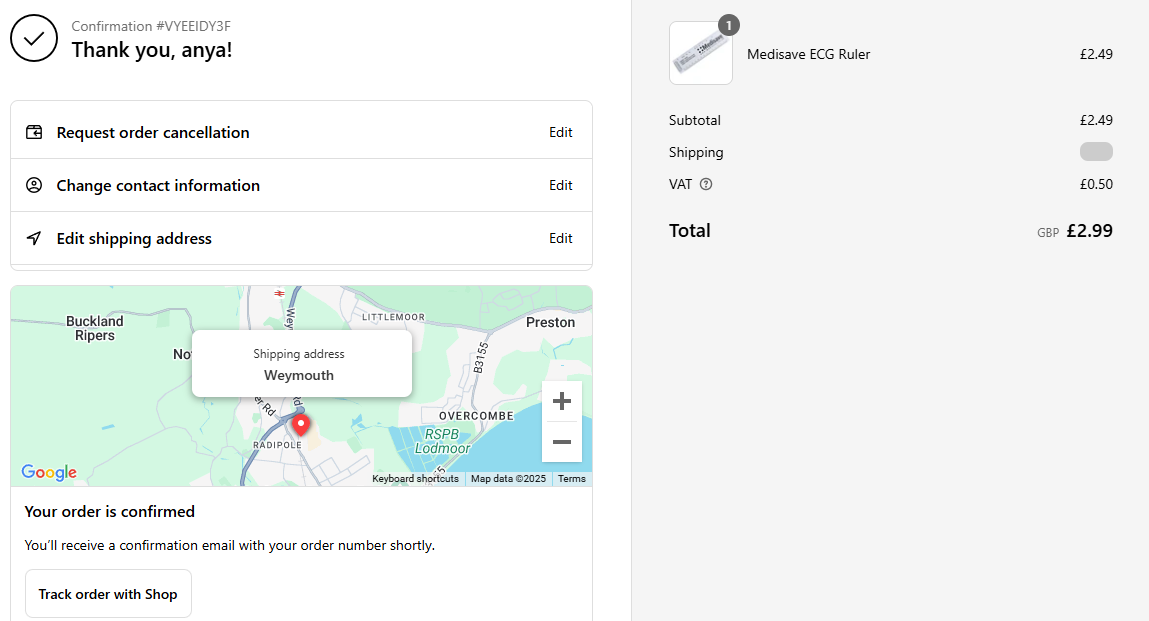Click the Weymouth shipping address popup
The width and height of the screenshot is (1149, 621).
pos(301,365)
